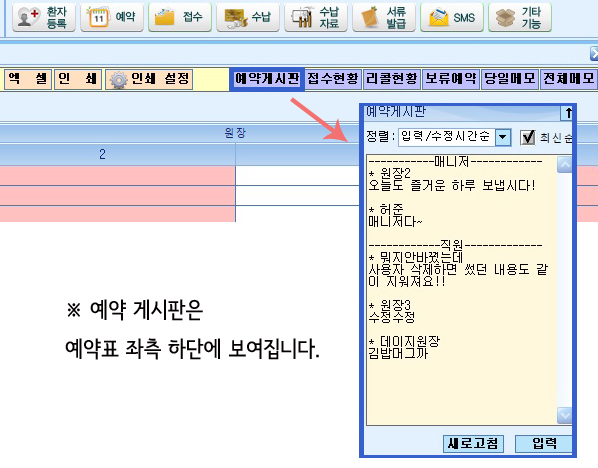Open the 기타기능 box toolbar button
This screenshot has width=598, height=468.
coord(520,17)
